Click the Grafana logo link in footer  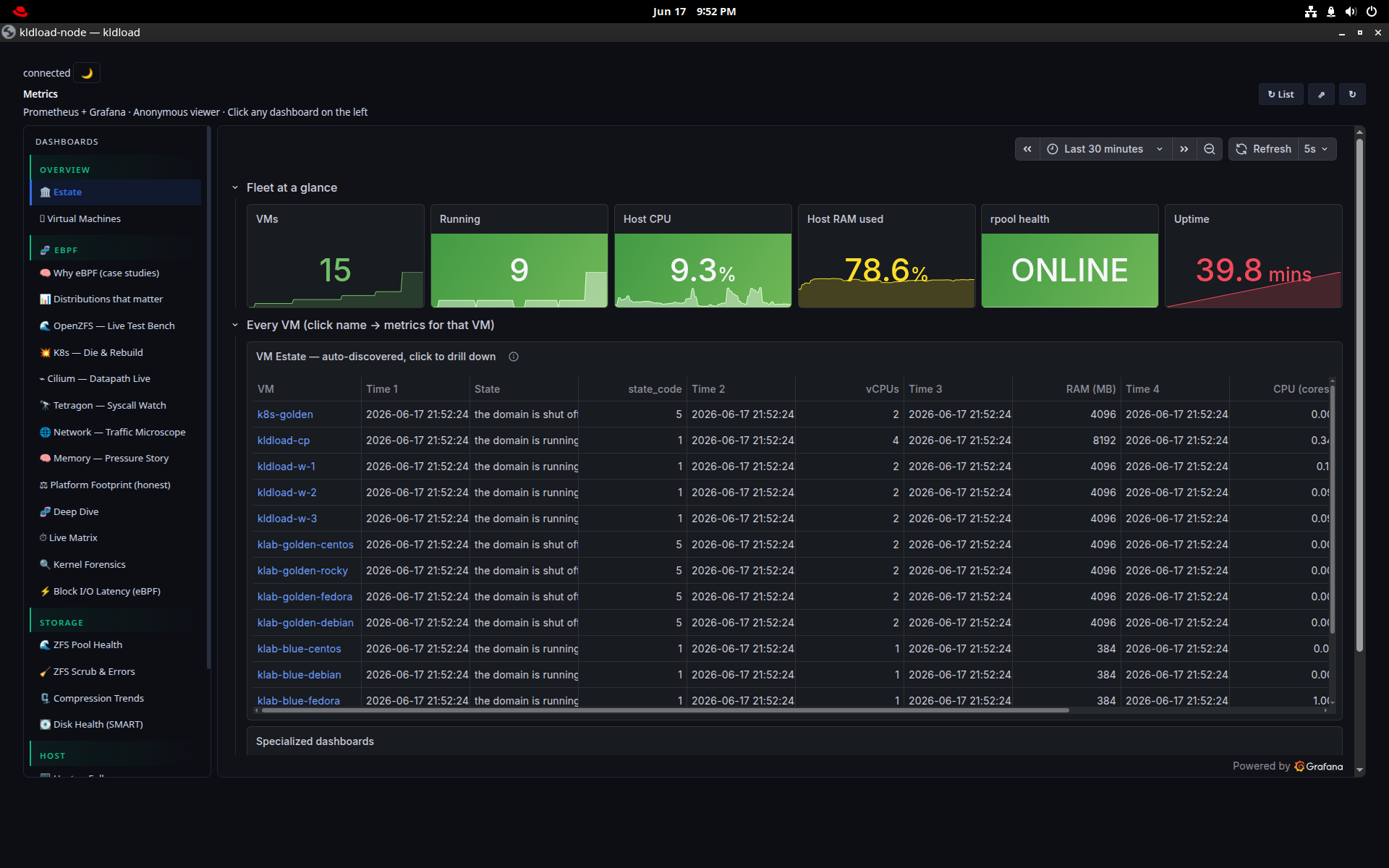1318,767
